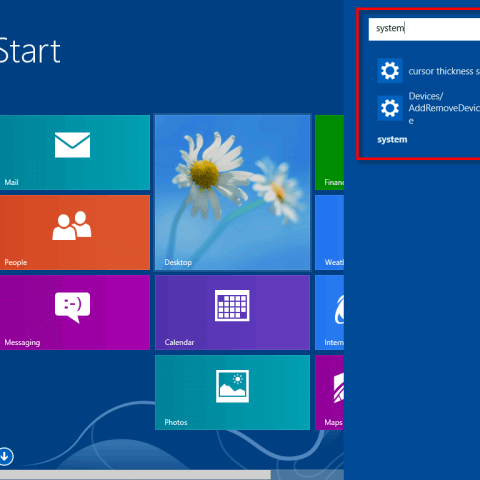This screenshot has width=480, height=480.
Task: Open the Mail tile
Action: point(75,152)
